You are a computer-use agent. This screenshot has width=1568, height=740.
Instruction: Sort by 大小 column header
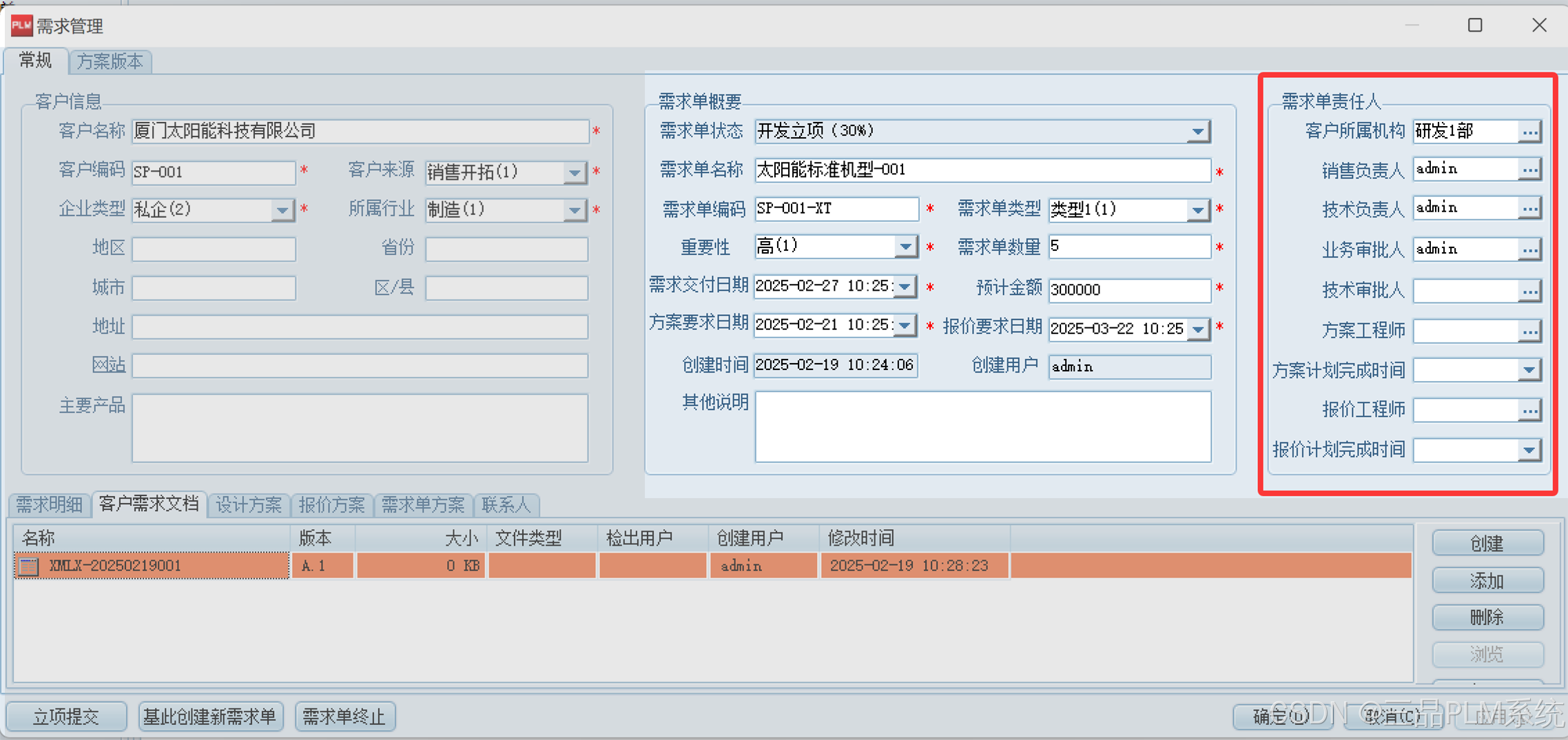click(421, 538)
